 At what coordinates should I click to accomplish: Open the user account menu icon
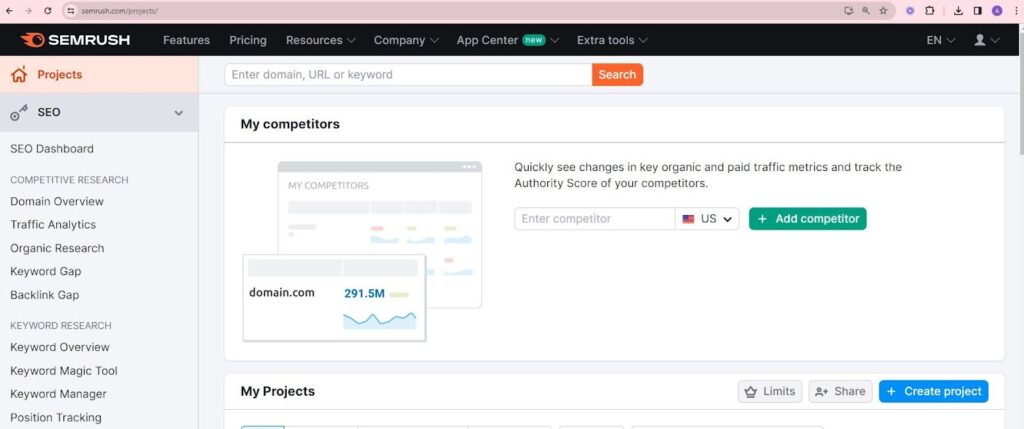[x=980, y=40]
